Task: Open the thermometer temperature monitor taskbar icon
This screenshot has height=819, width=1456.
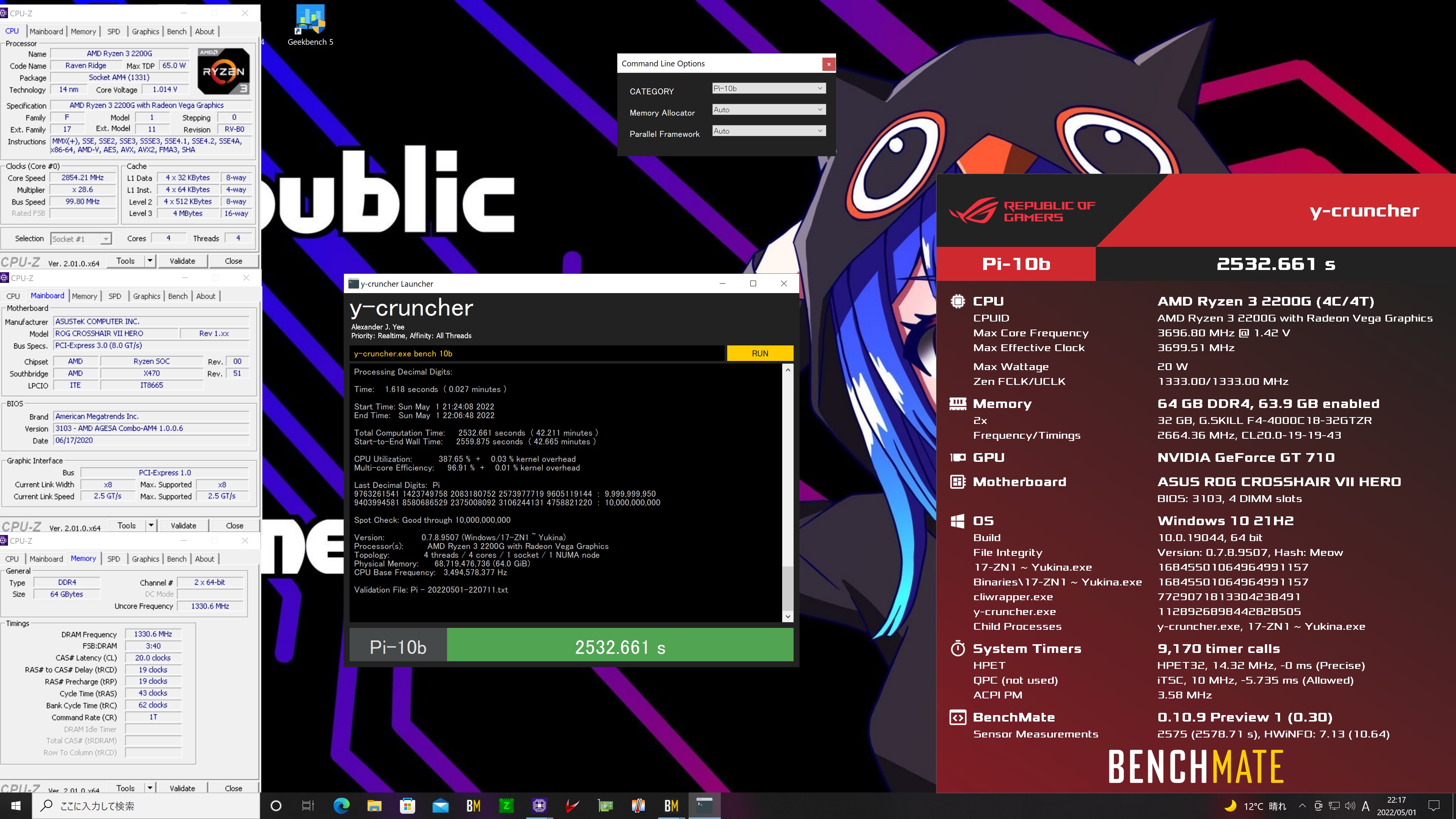Action: pos(638,805)
